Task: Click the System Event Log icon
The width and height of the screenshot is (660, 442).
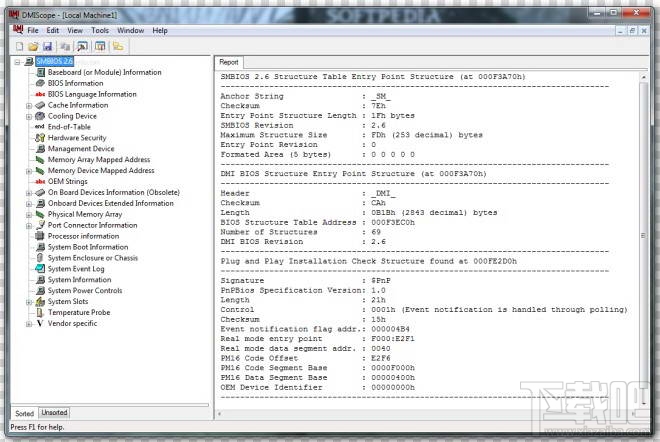Action: pyautogui.click(x=40, y=269)
